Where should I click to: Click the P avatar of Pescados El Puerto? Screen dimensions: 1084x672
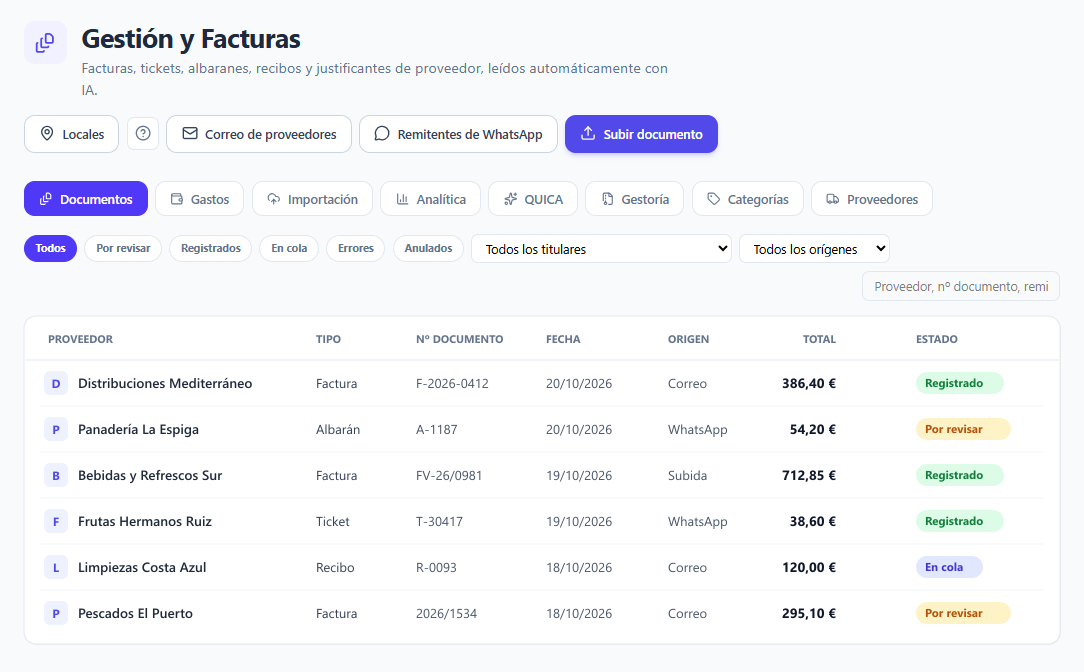(x=56, y=613)
